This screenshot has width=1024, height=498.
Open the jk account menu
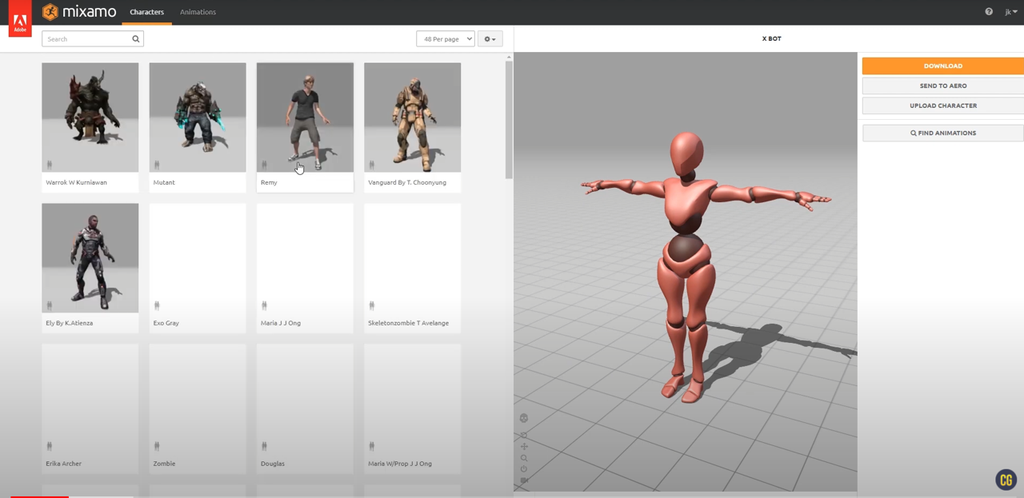[1010, 12]
